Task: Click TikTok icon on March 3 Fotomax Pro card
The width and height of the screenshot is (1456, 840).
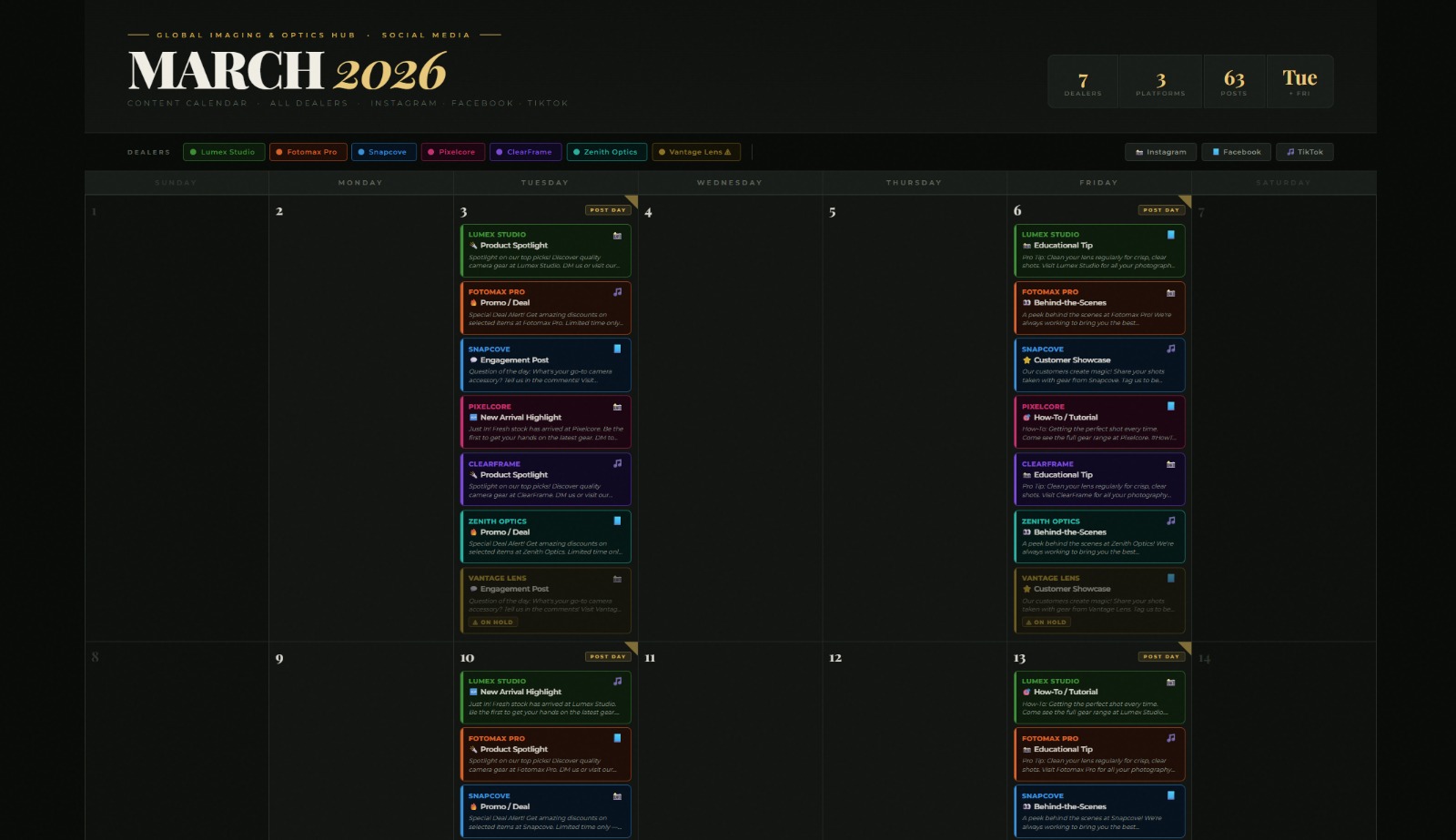Action: coord(617,292)
